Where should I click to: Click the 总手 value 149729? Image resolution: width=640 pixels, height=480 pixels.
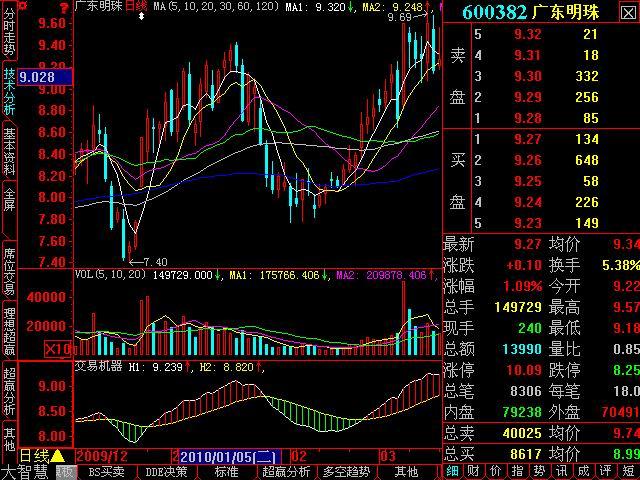coord(518,307)
